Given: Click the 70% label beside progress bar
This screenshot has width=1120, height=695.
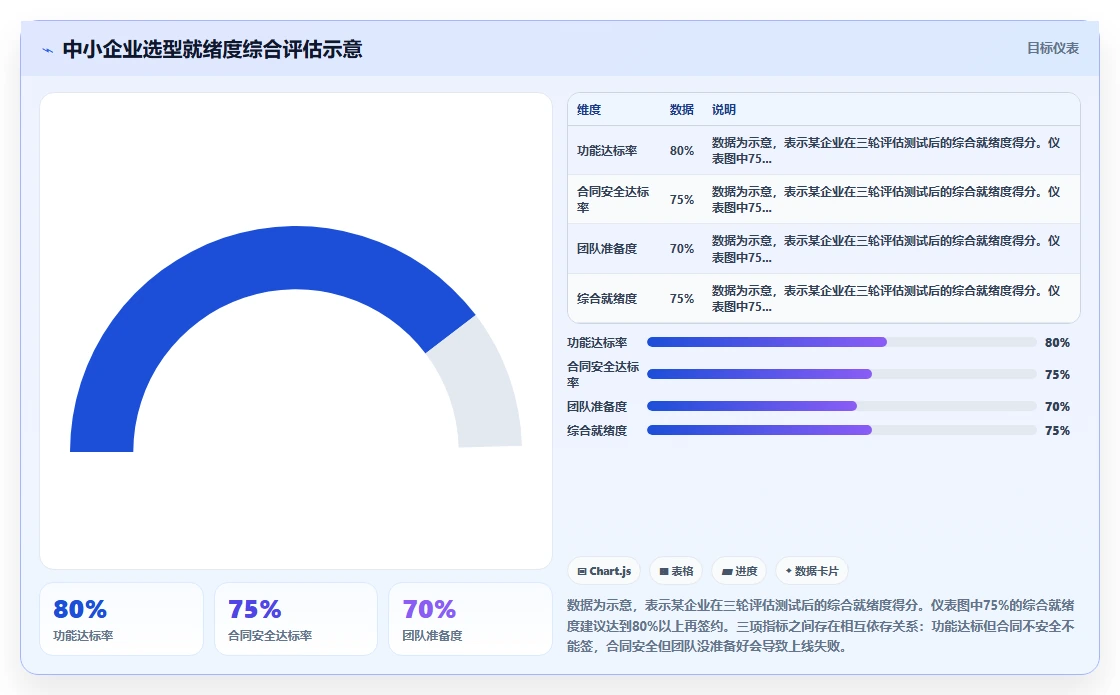Looking at the screenshot, I should click(x=1057, y=406).
